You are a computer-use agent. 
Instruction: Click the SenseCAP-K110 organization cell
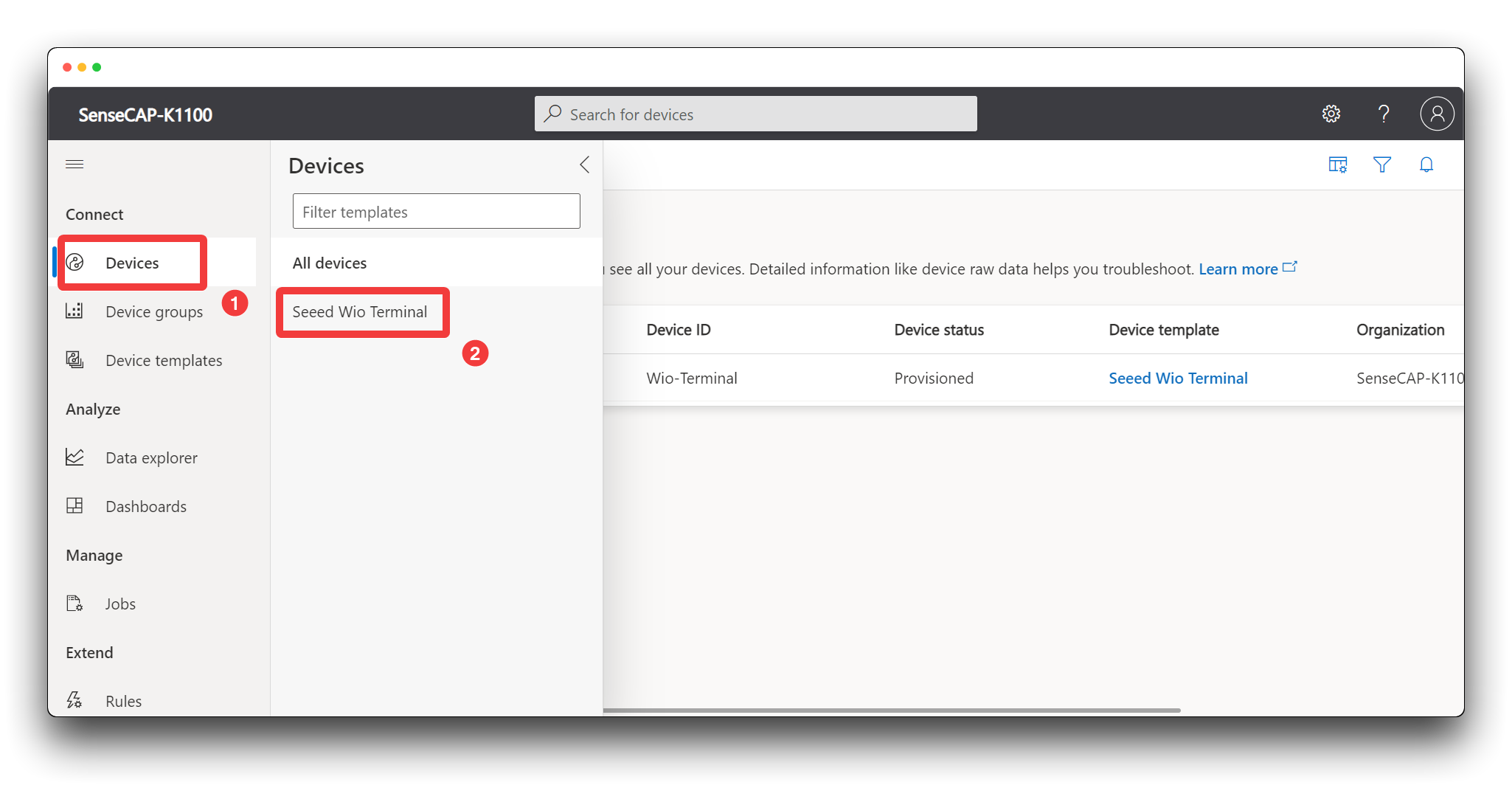pyautogui.click(x=1409, y=378)
